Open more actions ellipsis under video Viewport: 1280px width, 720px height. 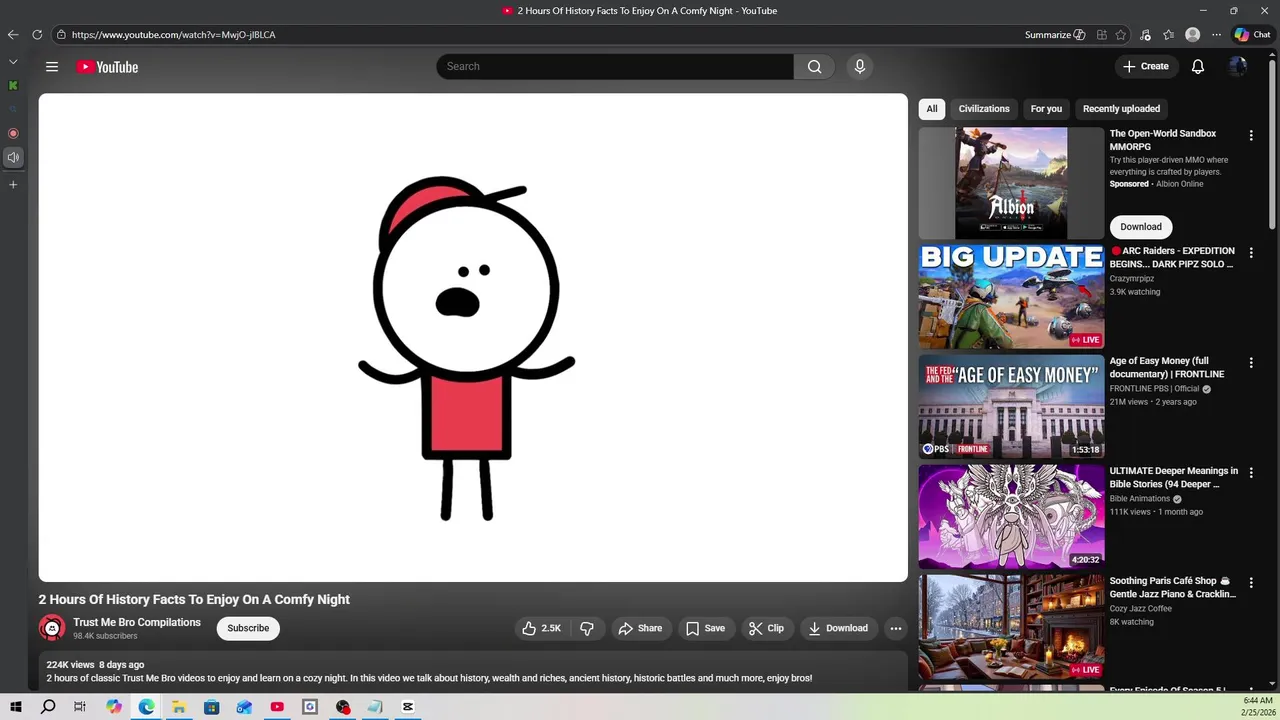coord(896,628)
